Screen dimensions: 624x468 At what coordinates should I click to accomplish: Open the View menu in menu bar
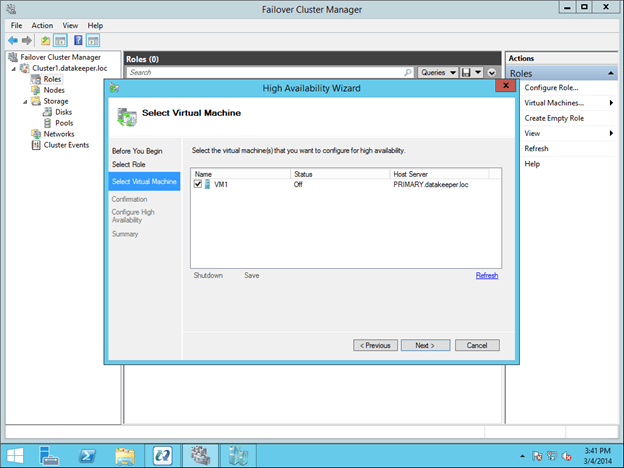pos(70,25)
